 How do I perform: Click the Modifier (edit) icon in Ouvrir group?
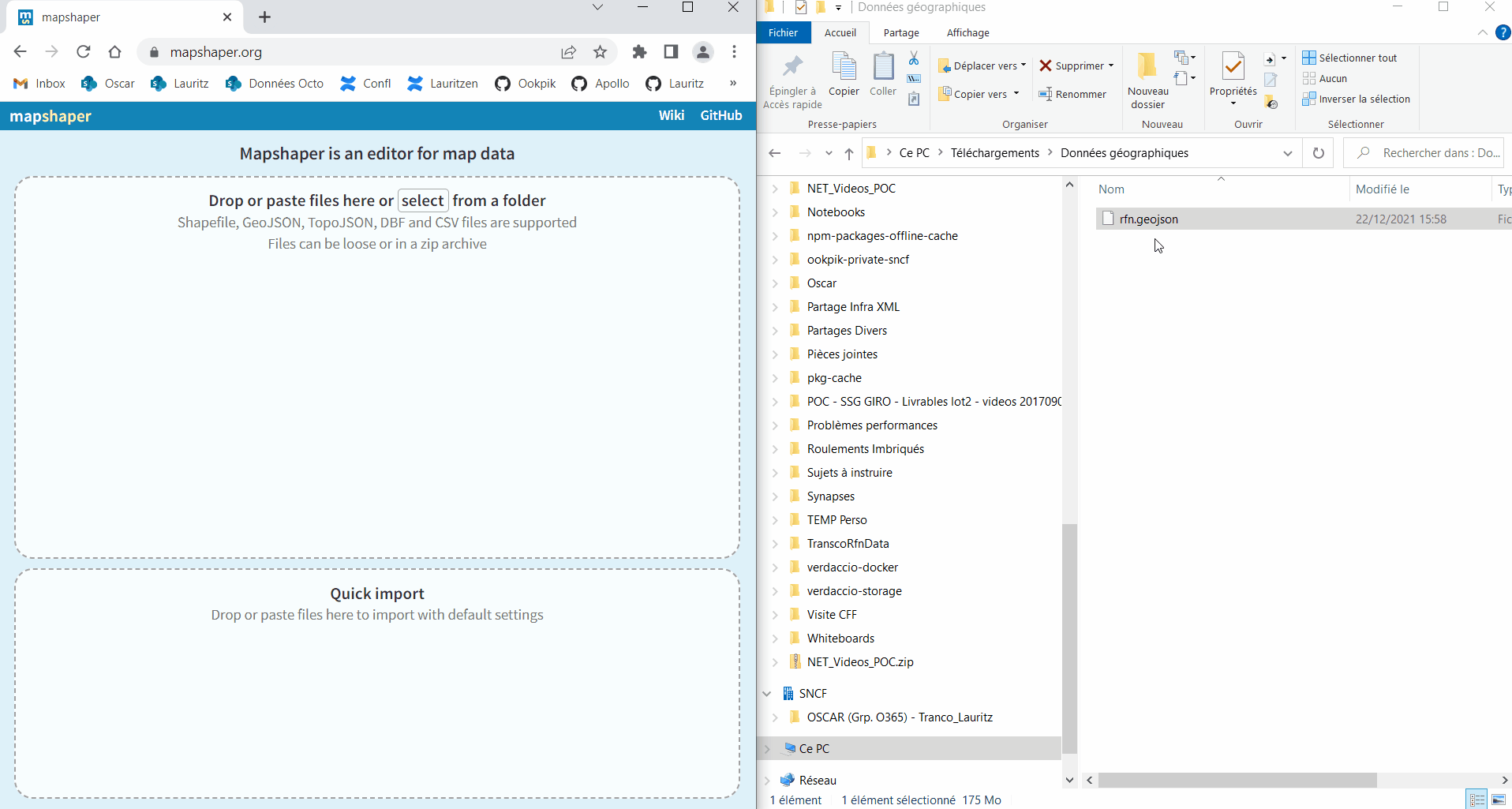[1271, 80]
